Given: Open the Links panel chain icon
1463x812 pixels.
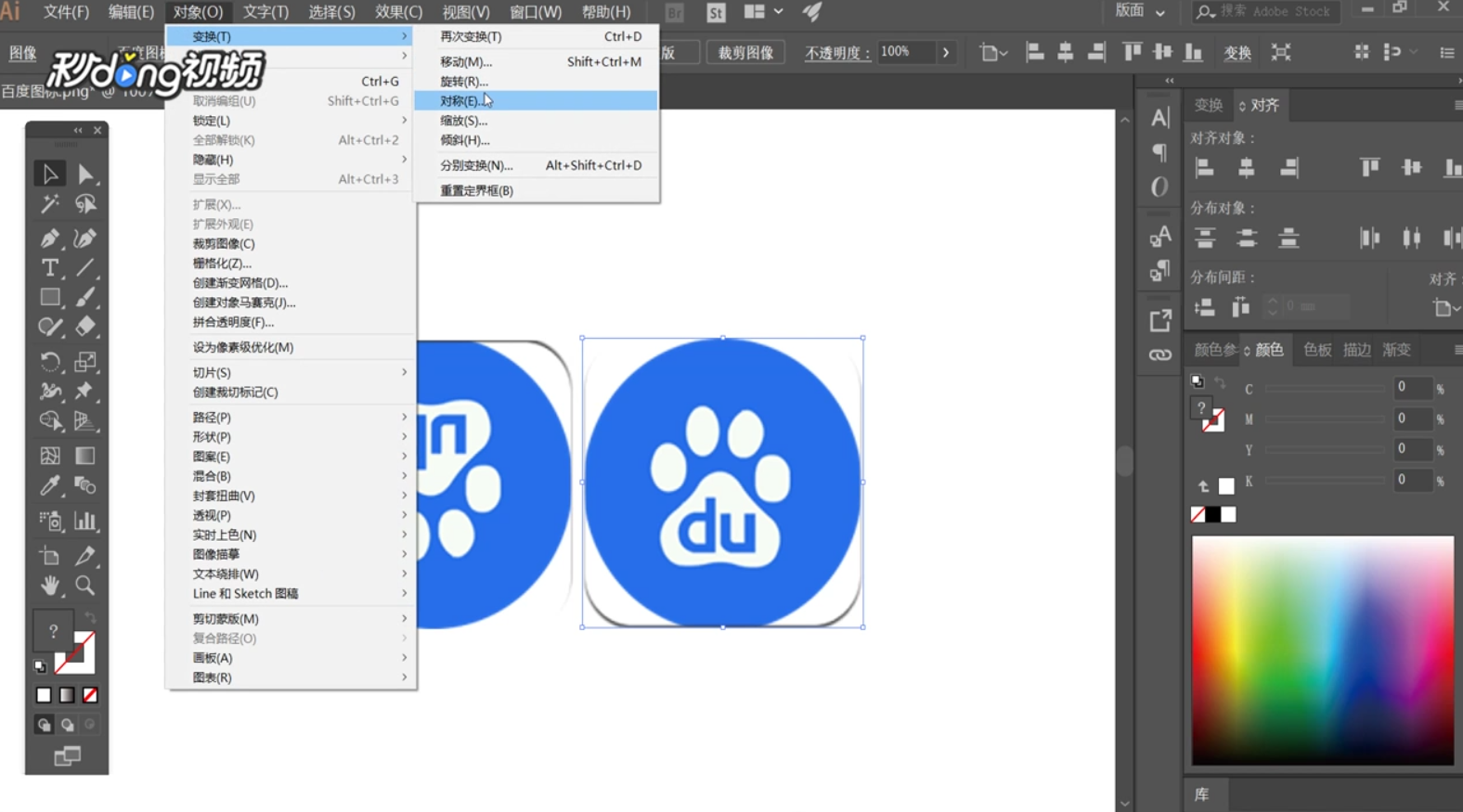Looking at the screenshot, I should tap(1159, 354).
